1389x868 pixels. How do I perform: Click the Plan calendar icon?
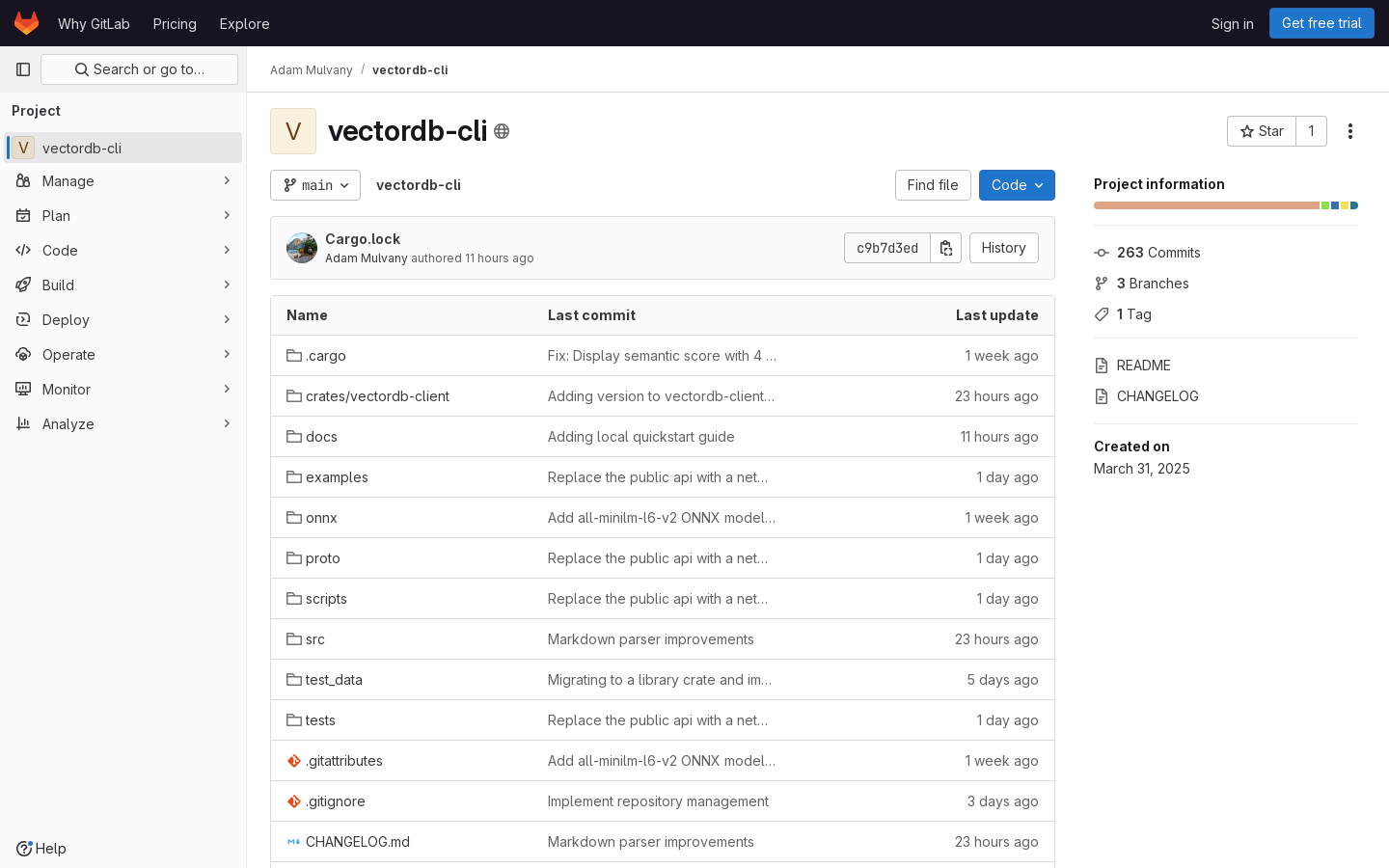pyautogui.click(x=23, y=216)
